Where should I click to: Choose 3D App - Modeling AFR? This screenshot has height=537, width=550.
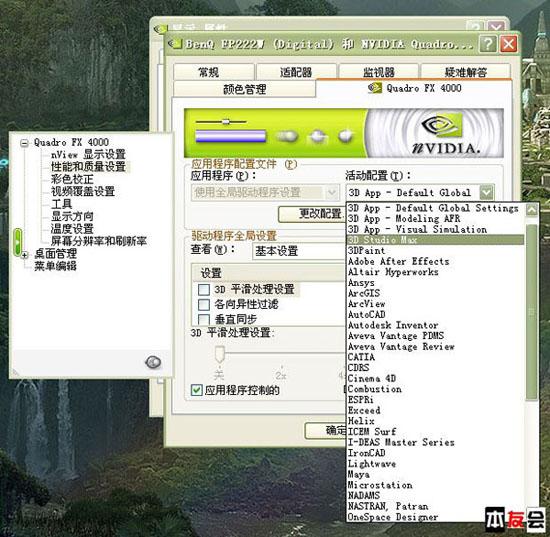click(x=436, y=219)
